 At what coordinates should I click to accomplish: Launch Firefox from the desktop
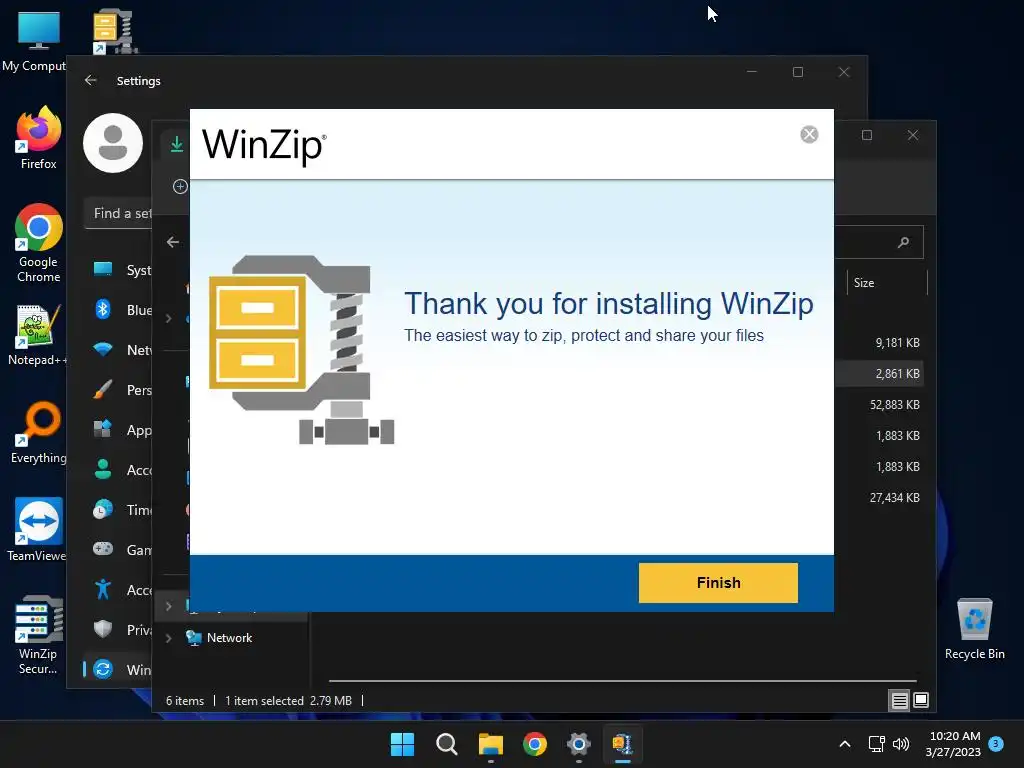click(x=39, y=138)
